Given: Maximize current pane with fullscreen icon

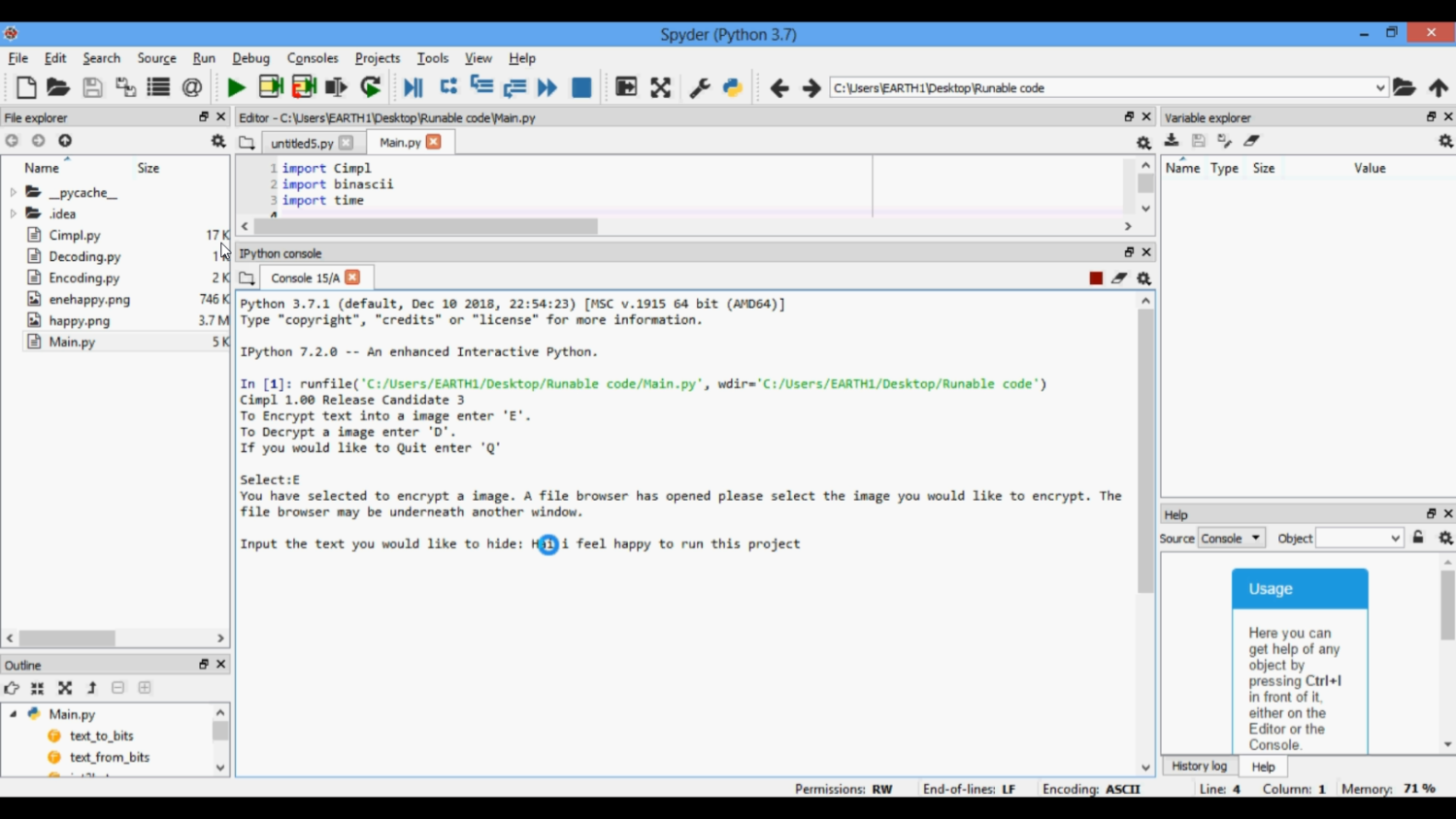Looking at the screenshot, I should (x=661, y=87).
